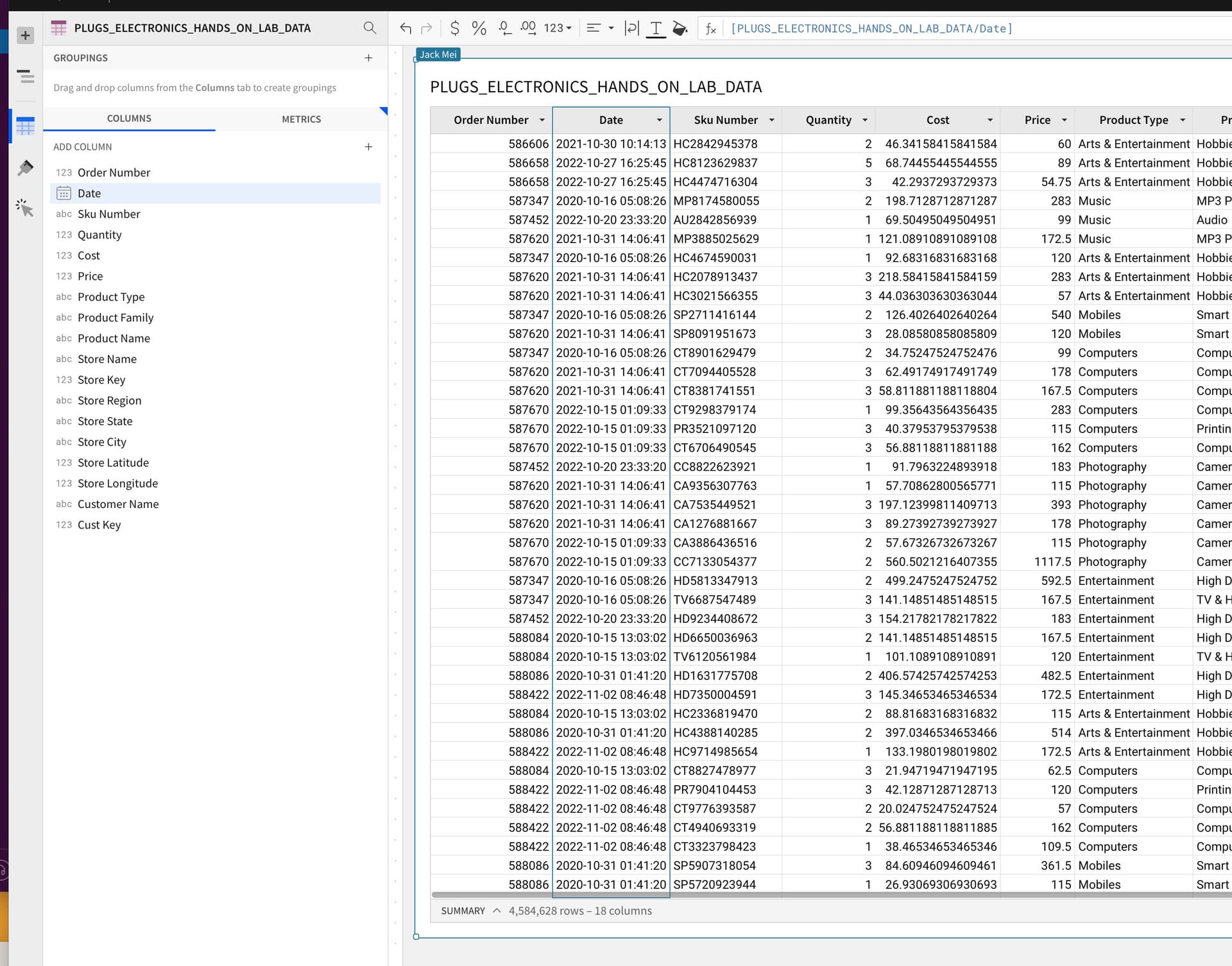Expand the Sku Number column menu
Image resolution: width=1232 pixels, height=966 pixels.
[x=771, y=120]
